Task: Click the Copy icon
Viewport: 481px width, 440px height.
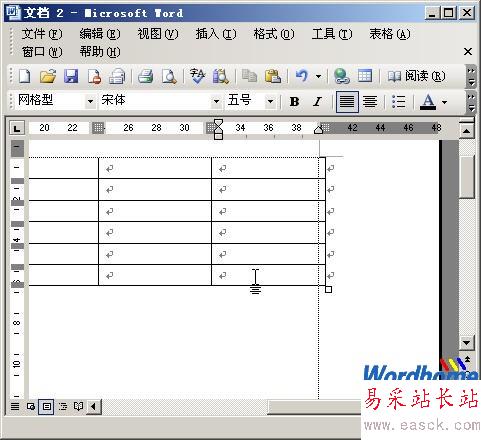Action: tap(249, 76)
